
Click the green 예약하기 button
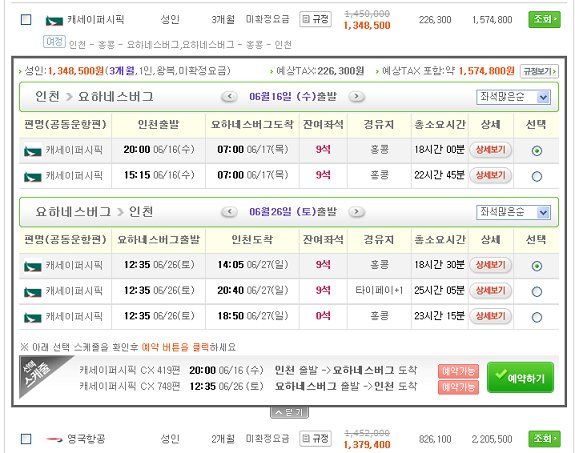[x=520, y=377]
